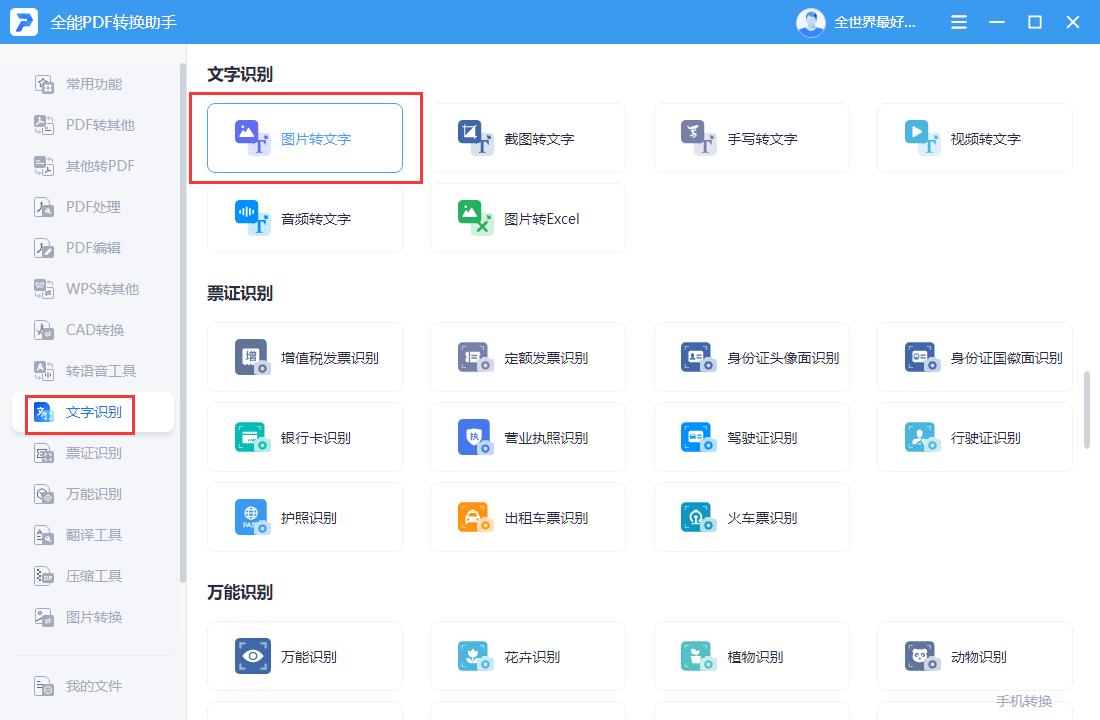Open the 万能识别 universal recognition tool

pos(305,655)
